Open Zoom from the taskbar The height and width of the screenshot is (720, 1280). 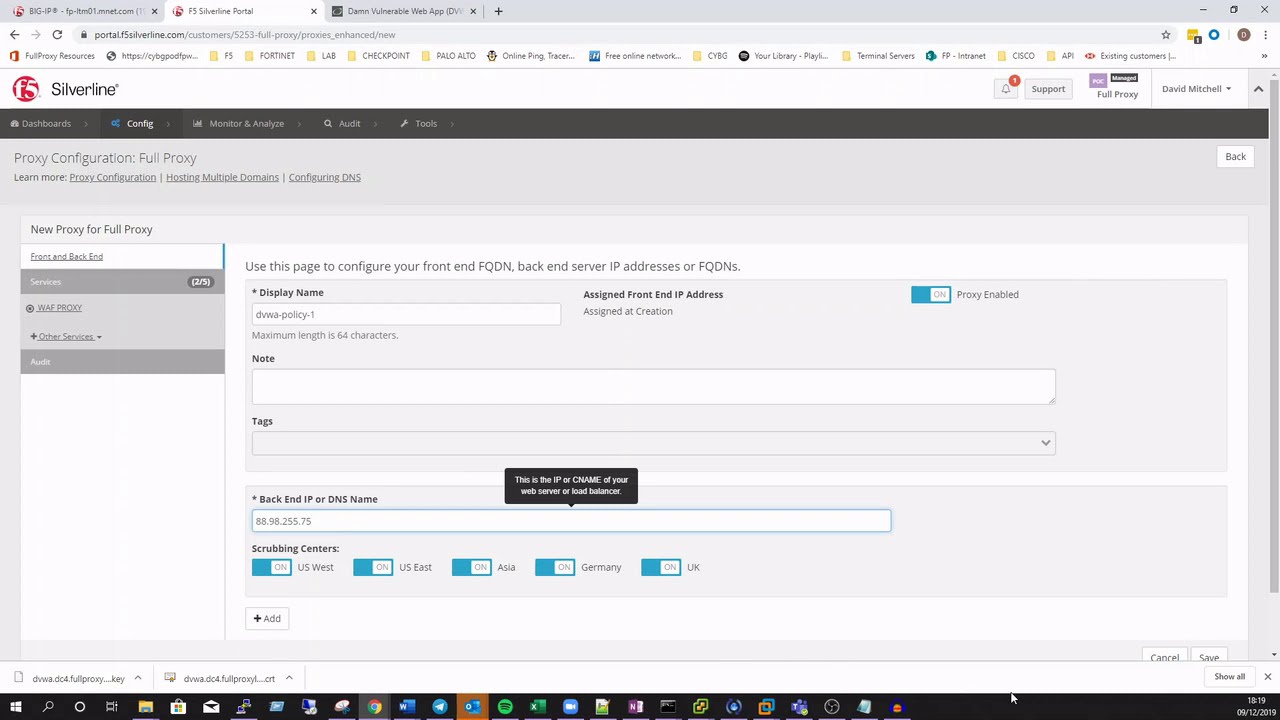coord(570,707)
